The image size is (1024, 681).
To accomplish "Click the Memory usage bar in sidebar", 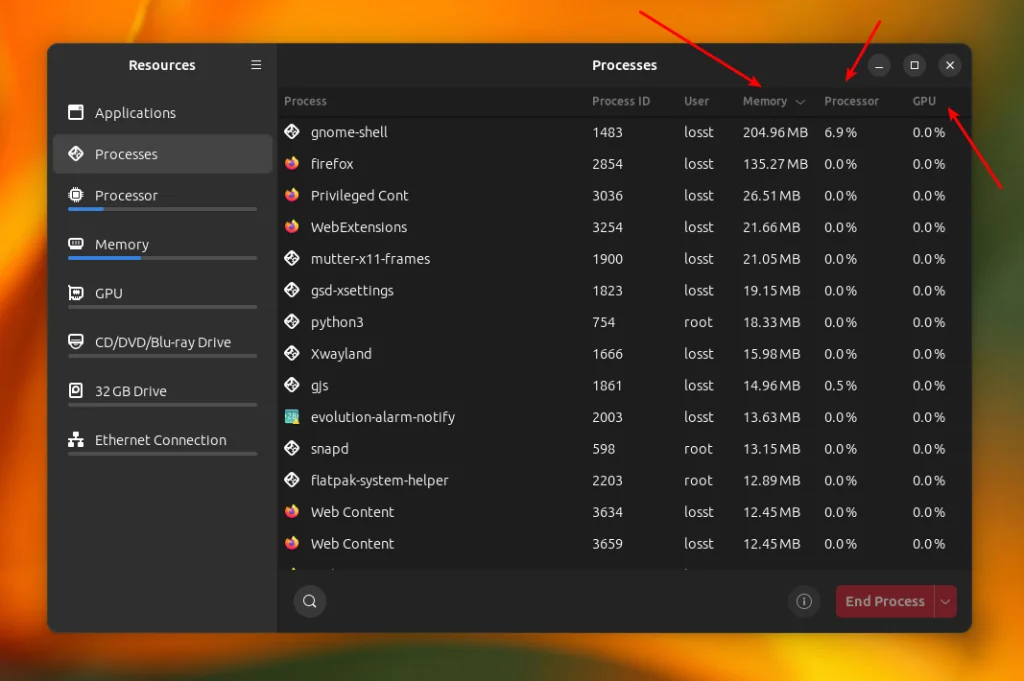I will click(x=163, y=258).
